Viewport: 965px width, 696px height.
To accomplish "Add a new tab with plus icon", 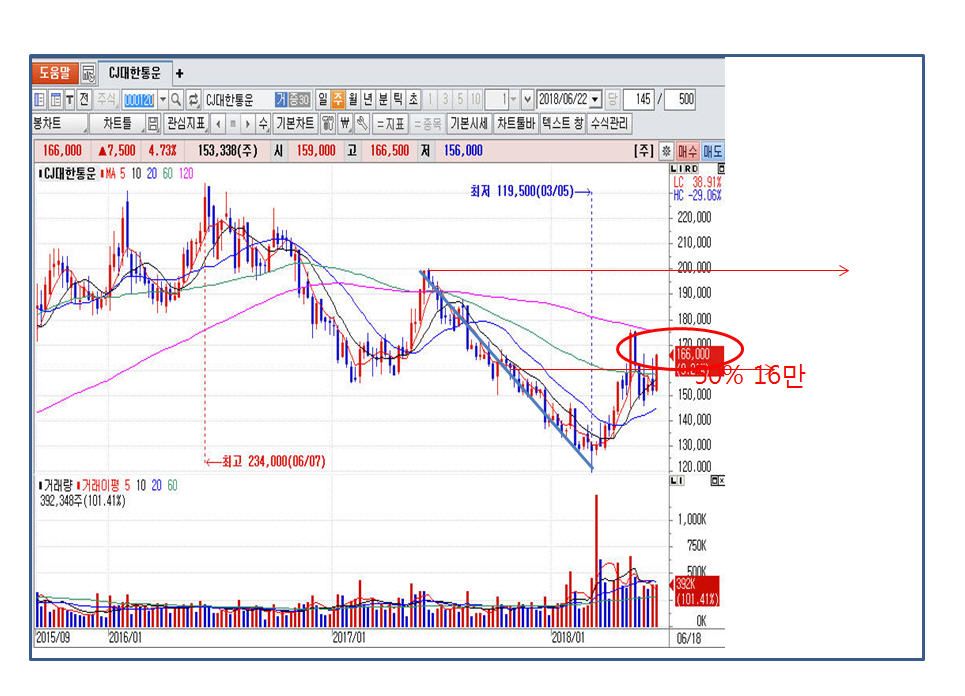I will (x=180, y=73).
